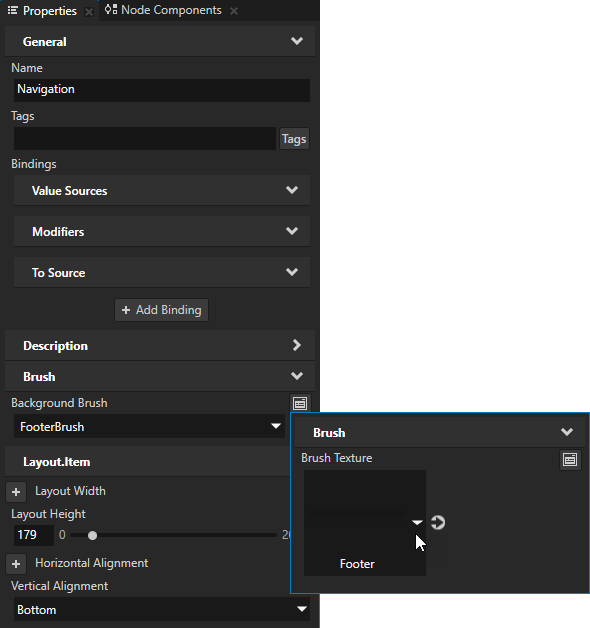
Task: Close the Node Components tab
Action: point(234,11)
